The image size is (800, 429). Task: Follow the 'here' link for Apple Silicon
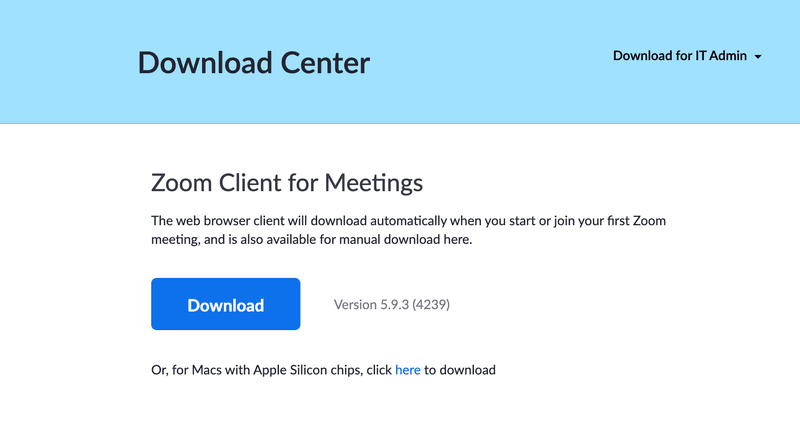pyautogui.click(x=408, y=370)
